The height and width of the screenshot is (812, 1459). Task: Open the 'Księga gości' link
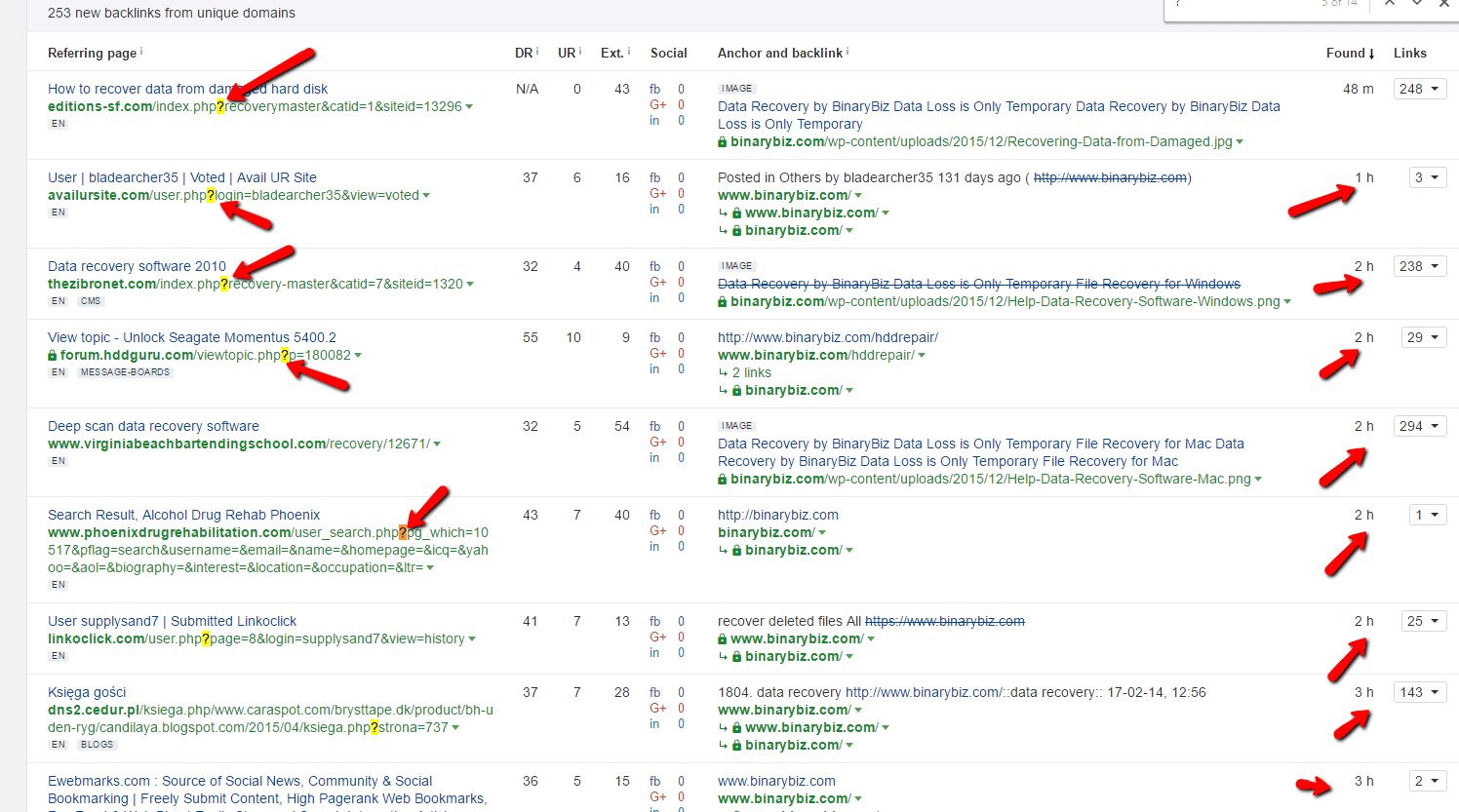[x=87, y=692]
